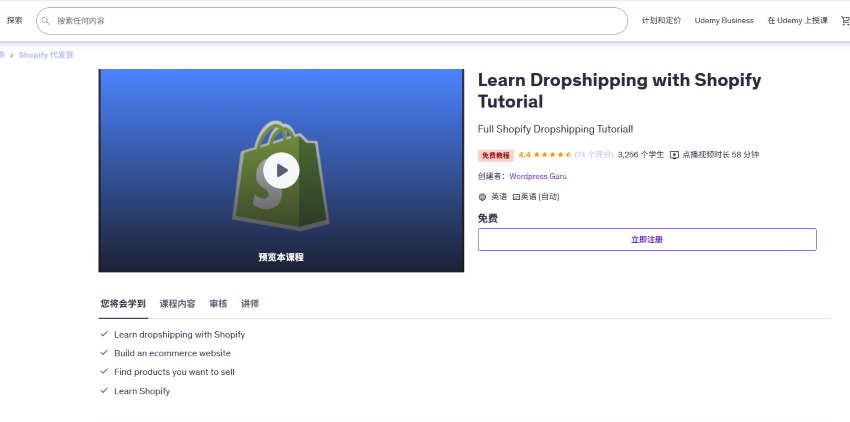Open the 74 个评分 ratings link
This screenshot has height=422, width=850.
[x=594, y=155]
